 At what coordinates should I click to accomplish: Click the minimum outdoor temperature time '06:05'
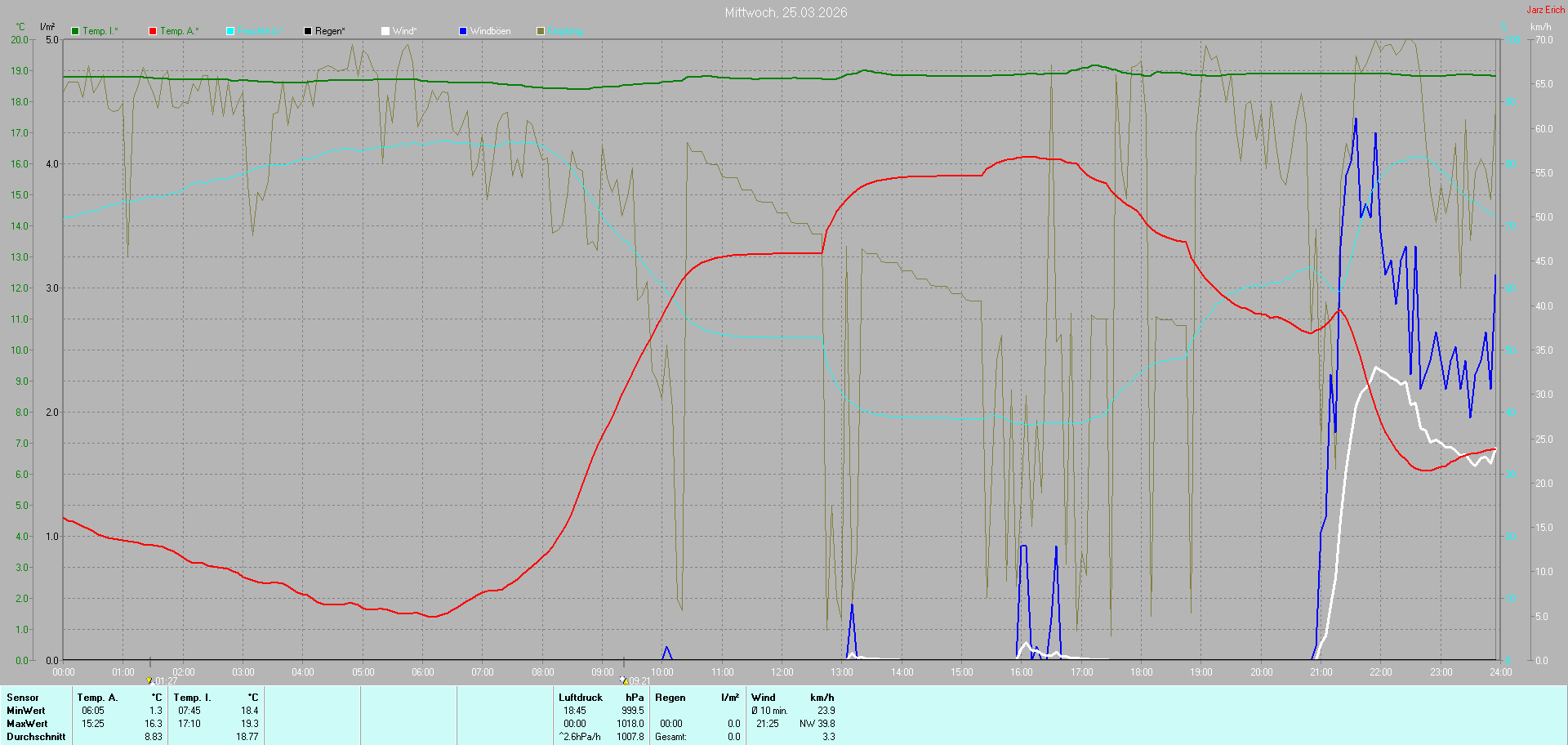(x=93, y=711)
